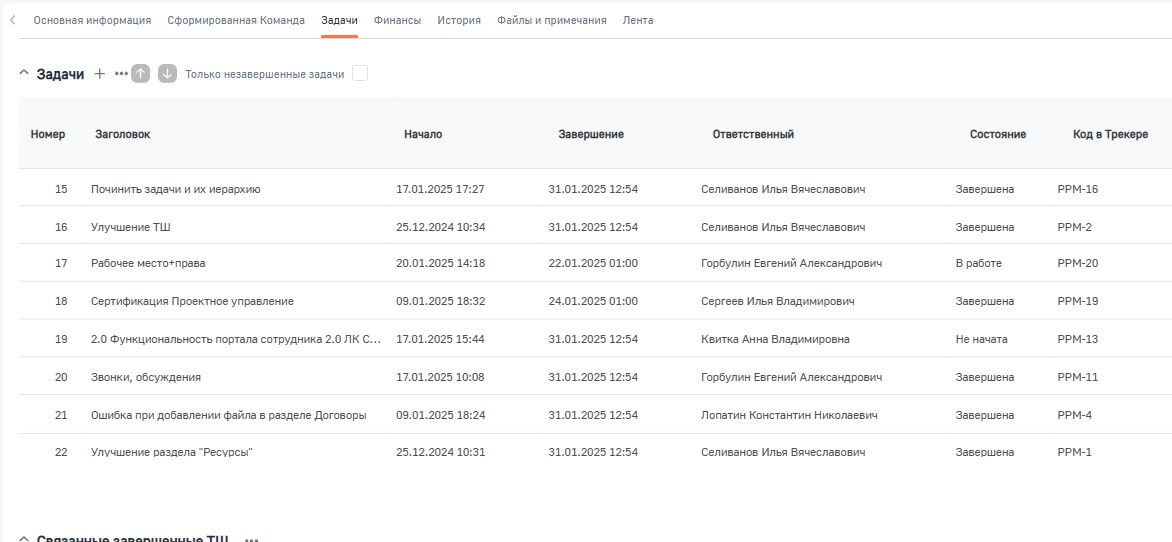Select start date 17.01.2025 17:27

(440, 189)
